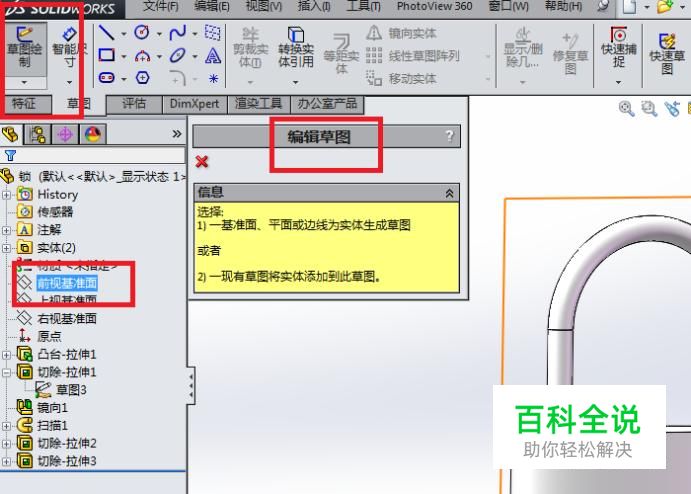The width and height of the screenshot is (691, 494).
Task: Select the 镜向1 feature
Action: (x=52, y=408)
